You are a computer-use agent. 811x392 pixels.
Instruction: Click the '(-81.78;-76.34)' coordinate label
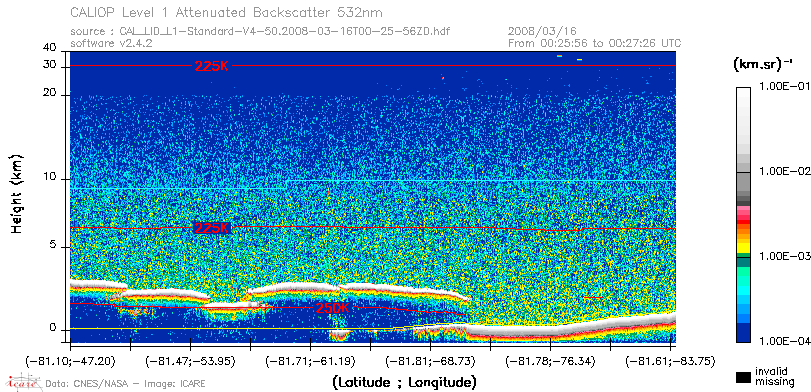pos(550,361)
